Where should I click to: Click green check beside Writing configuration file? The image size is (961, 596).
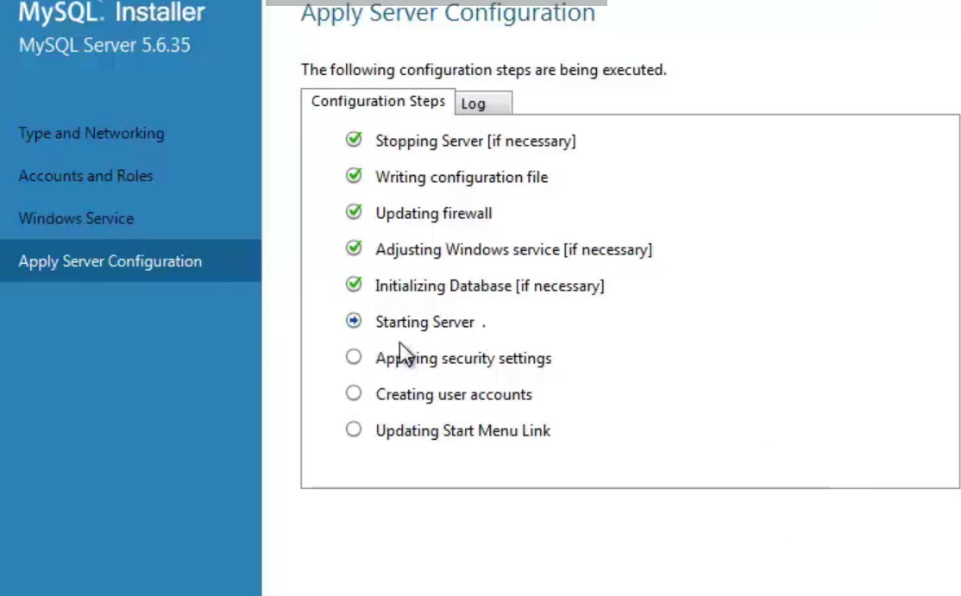pyautogui.click(x=354, y=176)
